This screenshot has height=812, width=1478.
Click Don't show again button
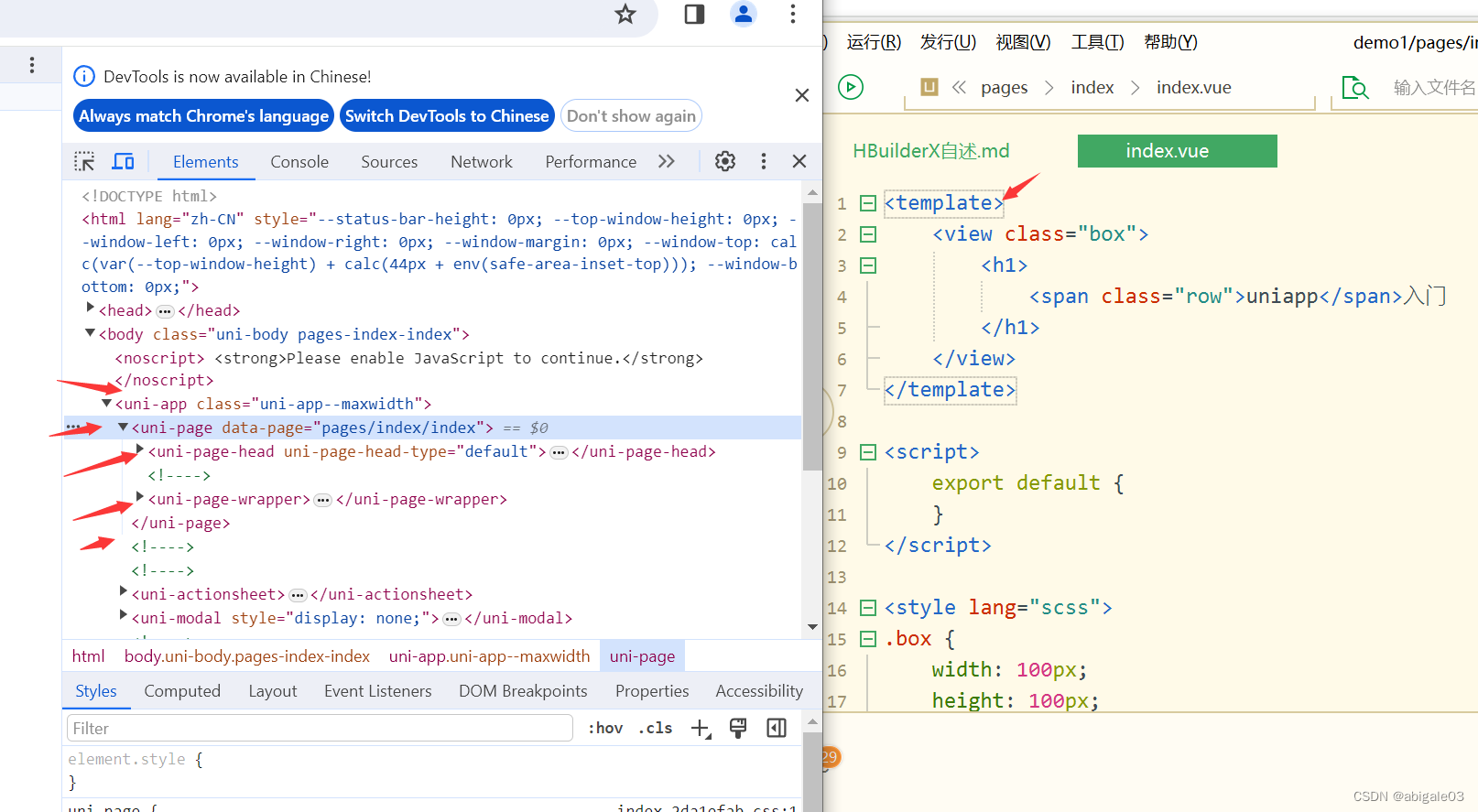[631, 116]
